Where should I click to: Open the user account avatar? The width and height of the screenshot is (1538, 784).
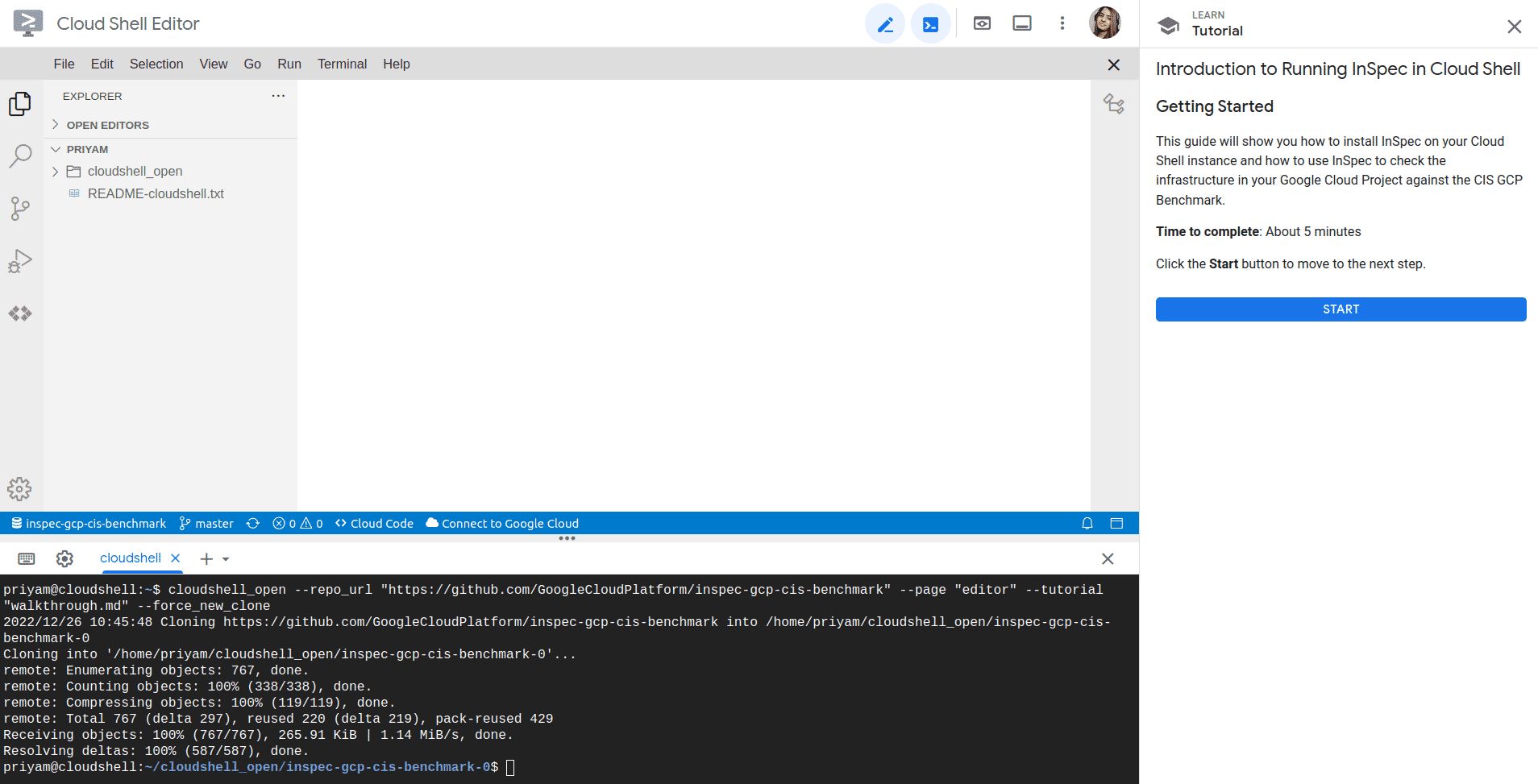pos(1104,23)
